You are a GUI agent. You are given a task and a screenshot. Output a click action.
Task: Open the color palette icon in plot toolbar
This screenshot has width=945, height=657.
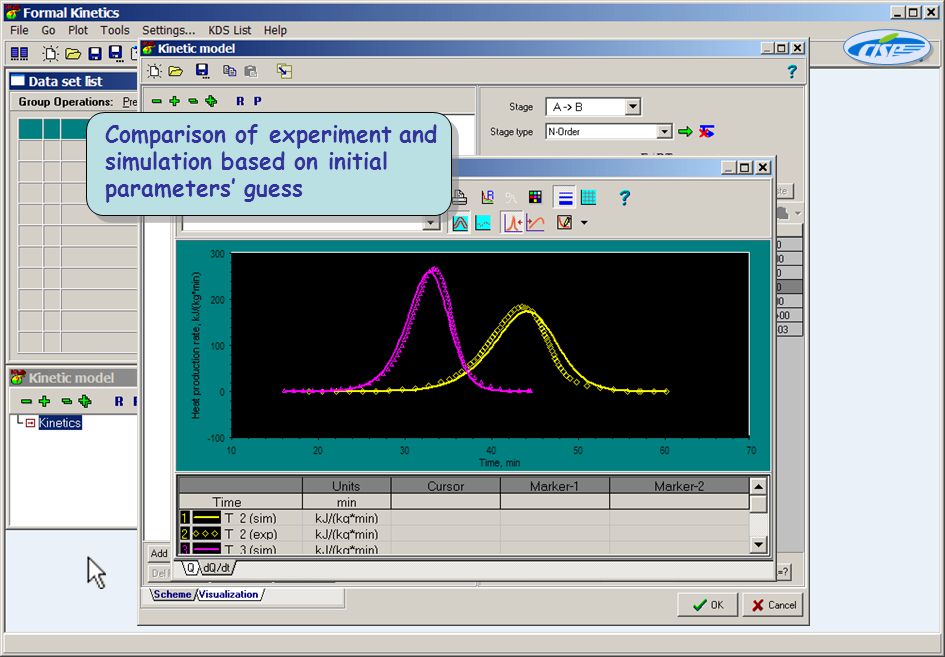(535, 197)
